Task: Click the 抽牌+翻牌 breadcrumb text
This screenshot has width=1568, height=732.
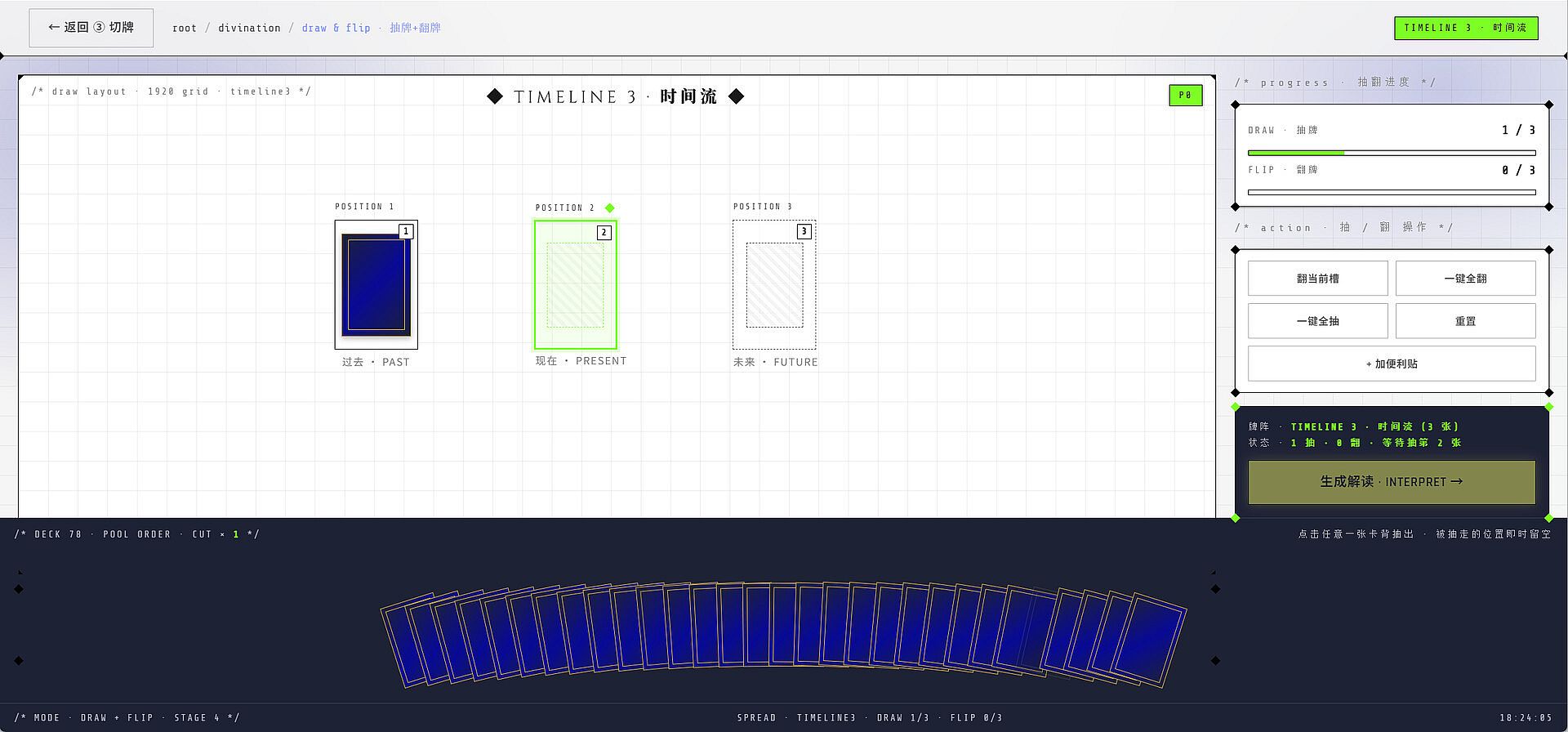Action: click(415, 28)
